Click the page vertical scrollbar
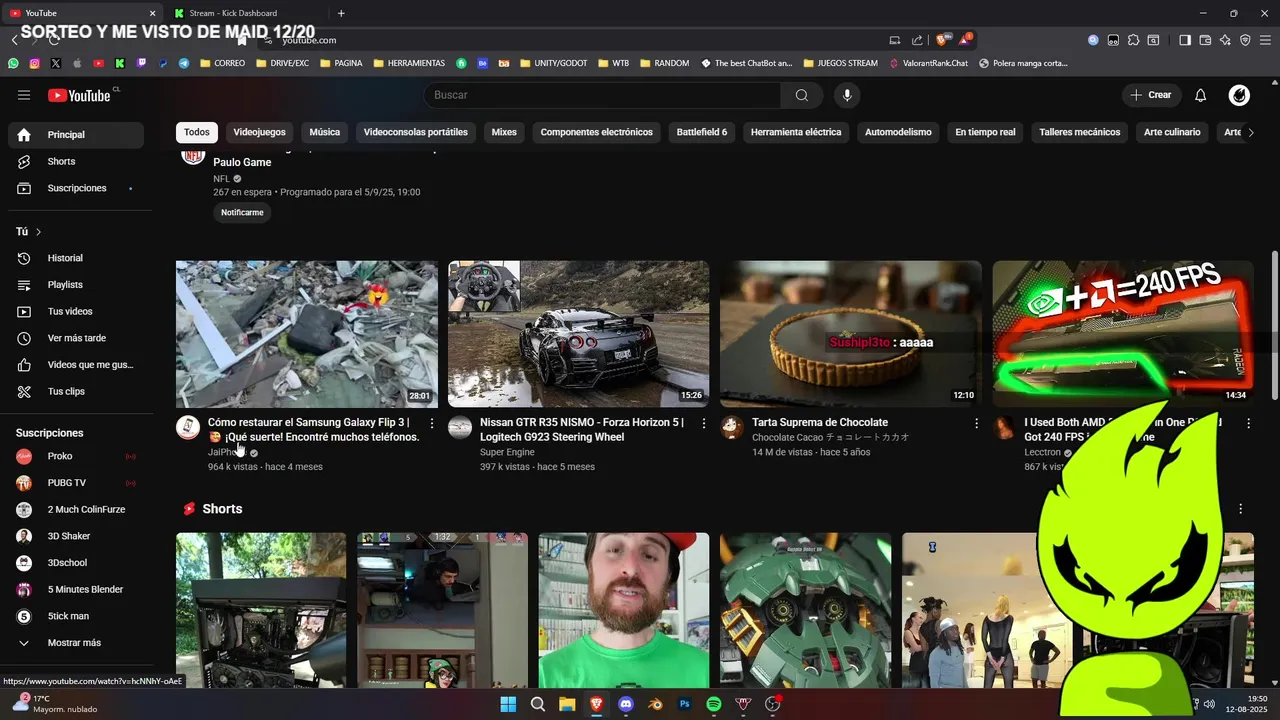This screenshot has height=720, width=1280. click(1274, 325)
